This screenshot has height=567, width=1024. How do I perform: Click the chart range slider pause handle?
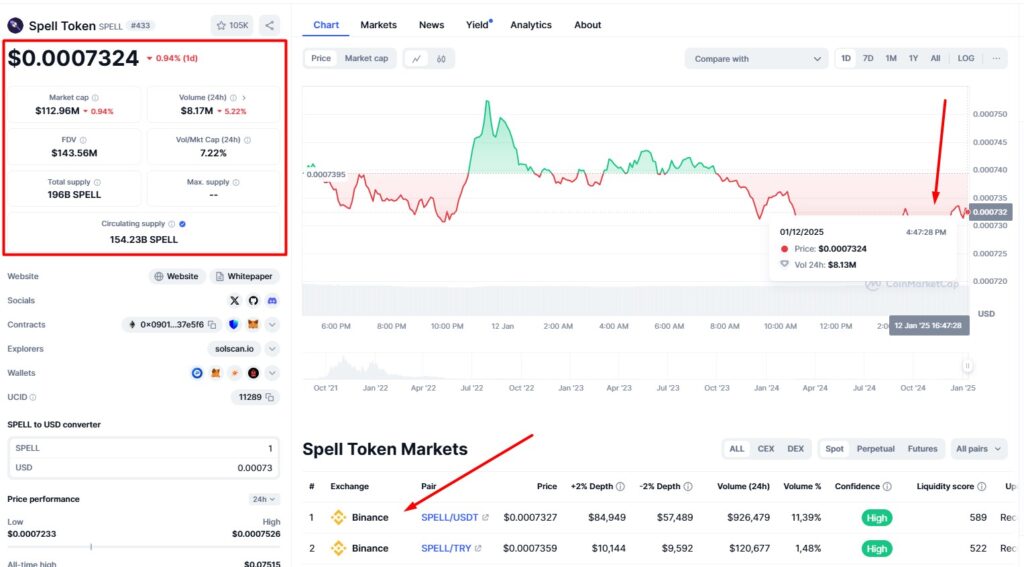(x=967, y=367)
